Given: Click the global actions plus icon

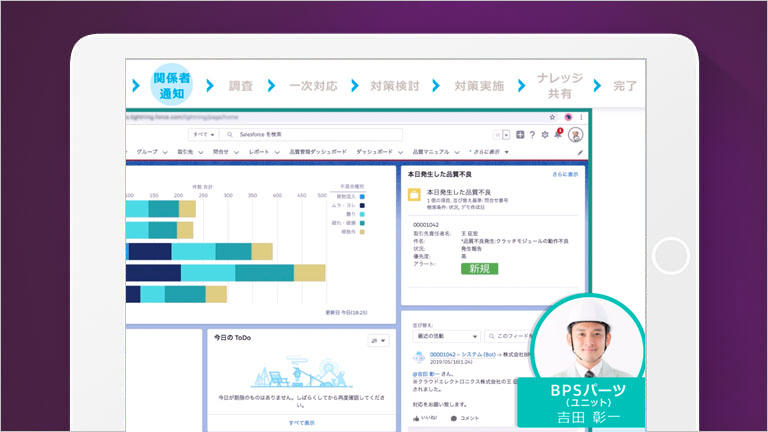Looking at the screenshot, I should [x=520, y=134].
